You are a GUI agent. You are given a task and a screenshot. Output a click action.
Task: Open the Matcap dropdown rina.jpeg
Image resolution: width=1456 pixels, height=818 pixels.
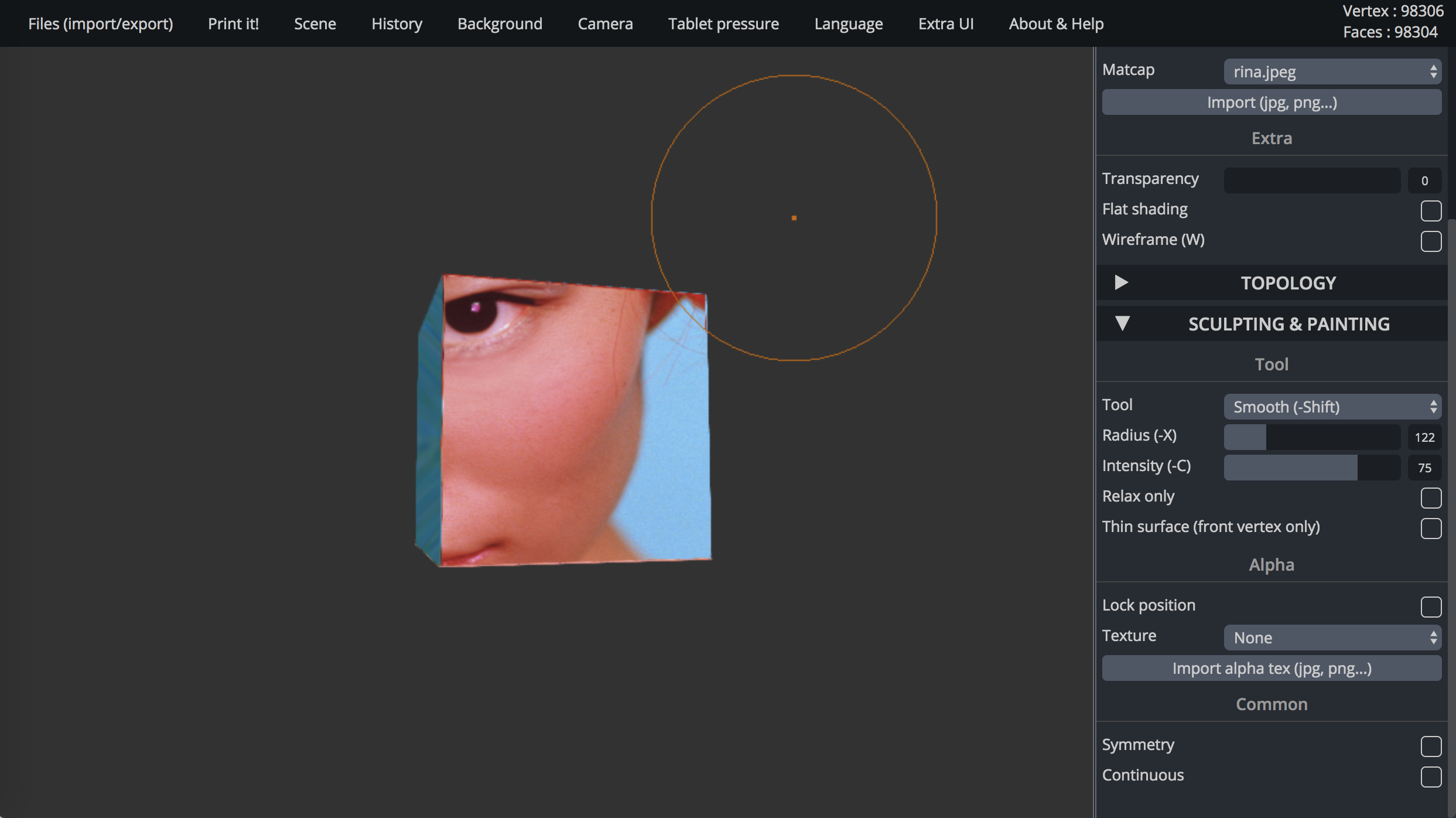(x=1332, y=71)
